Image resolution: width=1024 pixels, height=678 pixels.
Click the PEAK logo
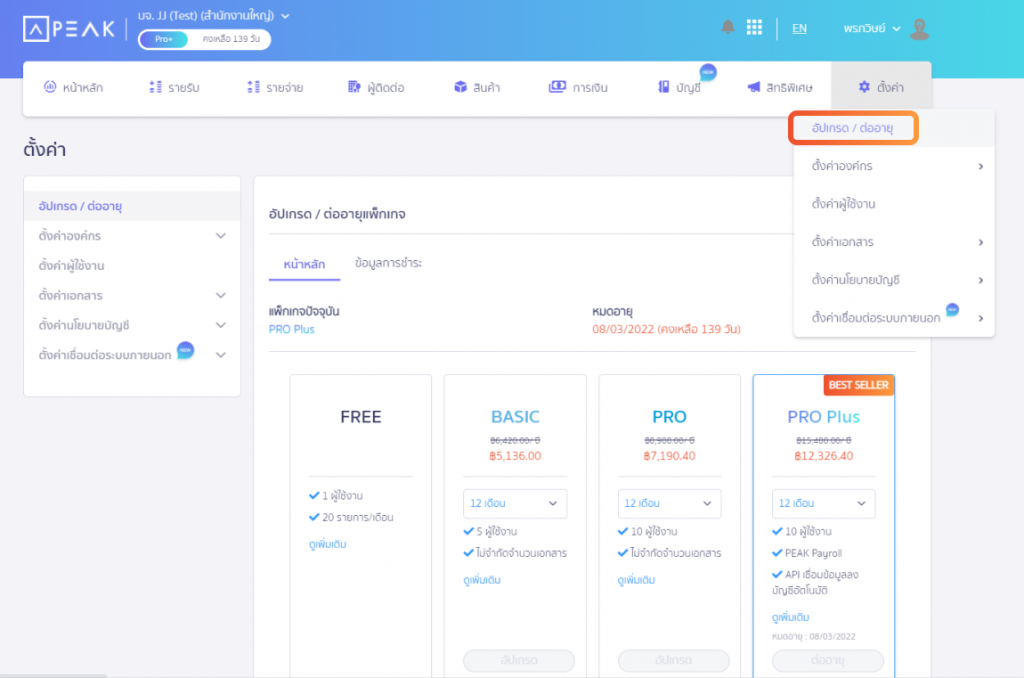(x=69, y=29)
